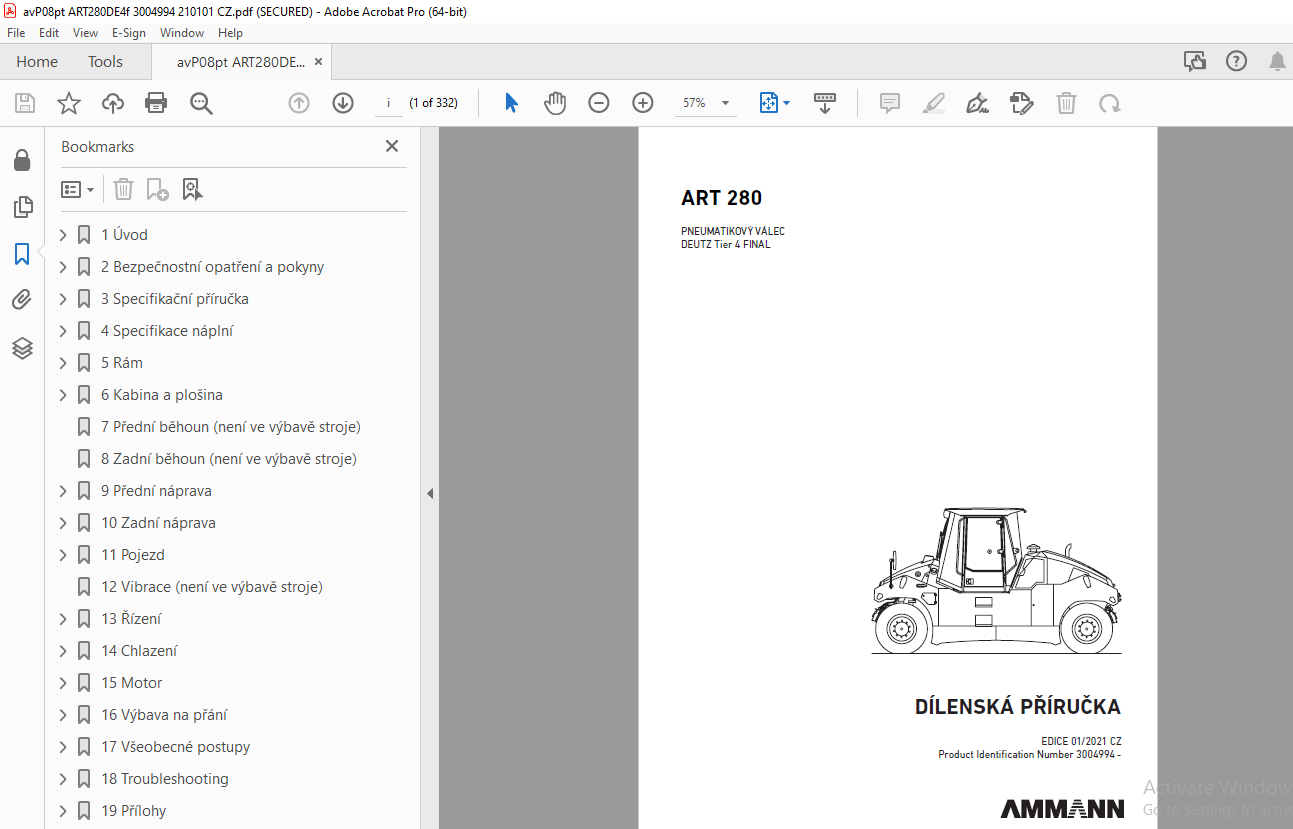Zoom out with the minus button

599,103
